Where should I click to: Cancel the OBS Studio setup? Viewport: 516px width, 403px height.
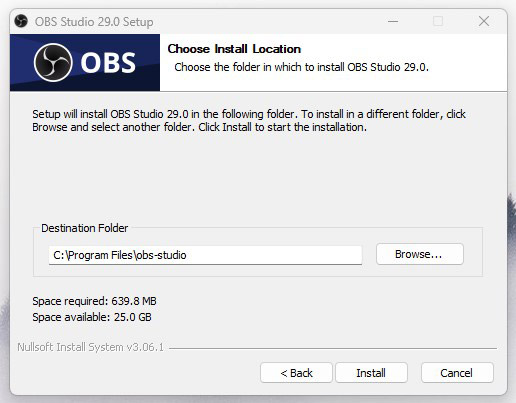(x=457, y=373)
